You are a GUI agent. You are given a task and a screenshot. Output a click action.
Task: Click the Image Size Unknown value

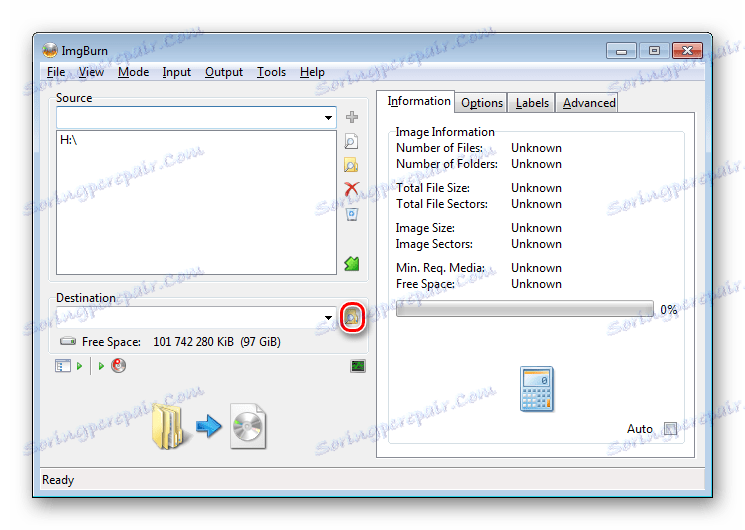pos(536,228)
